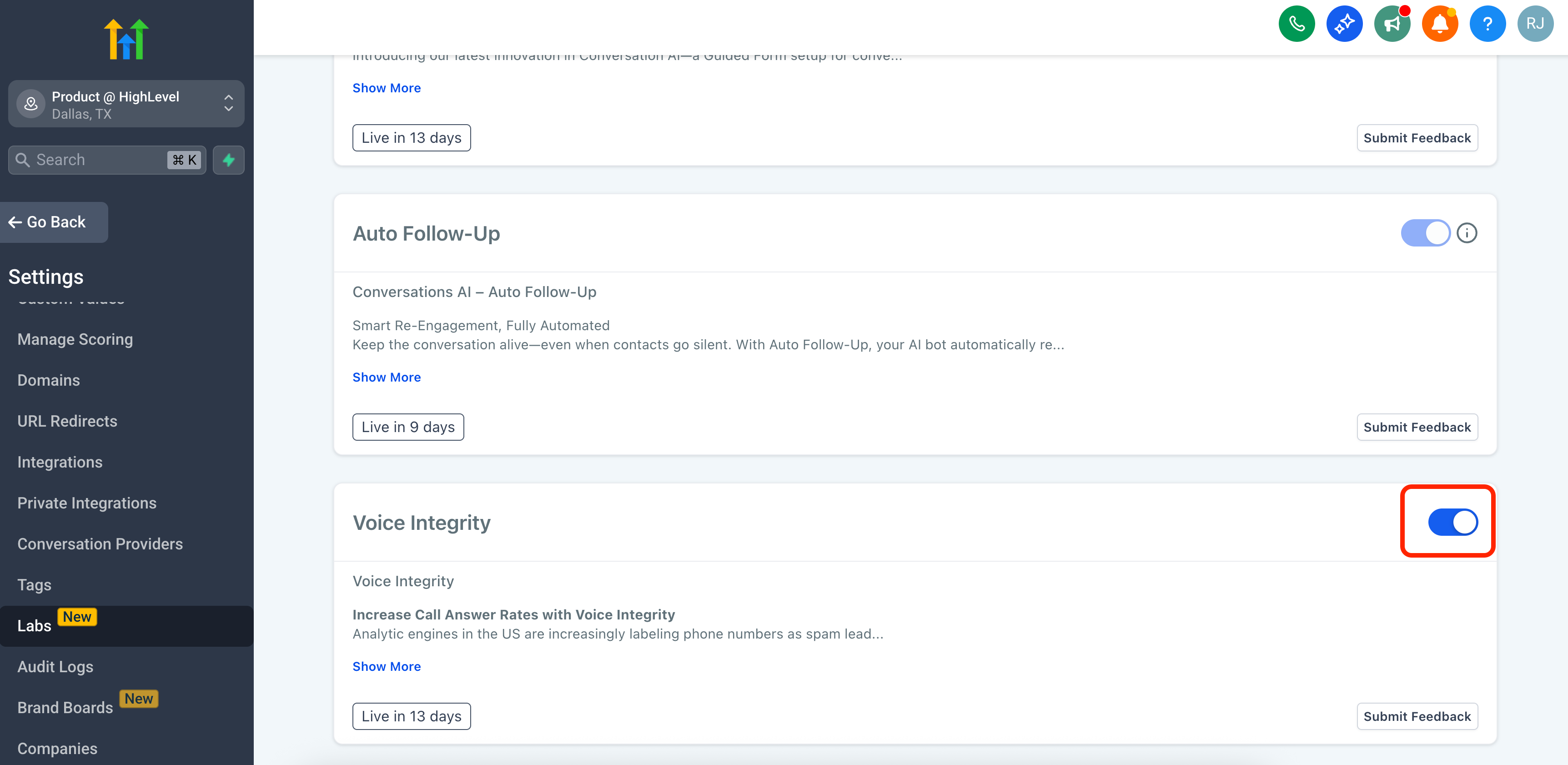The height and width of the screenshot is (765, 1568).
Task: Click the Auto Follow-Up info icon
Action: tap(1467, 233)
